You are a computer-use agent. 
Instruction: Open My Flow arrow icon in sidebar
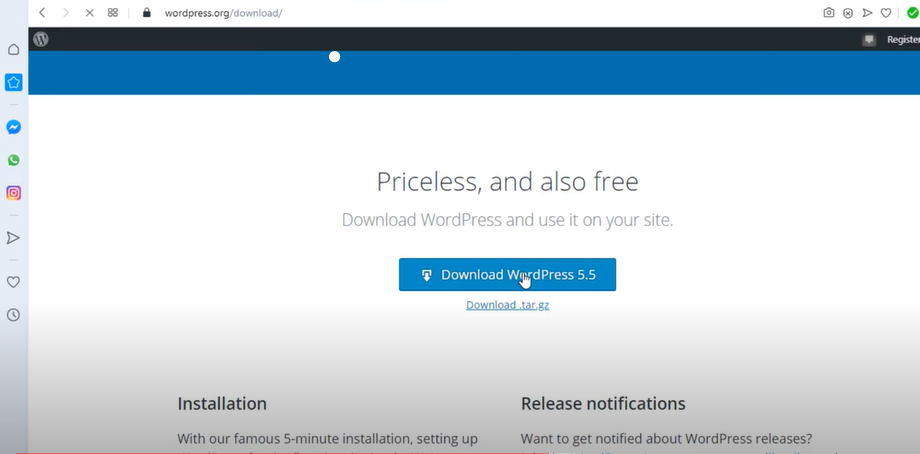click(13, 238)
